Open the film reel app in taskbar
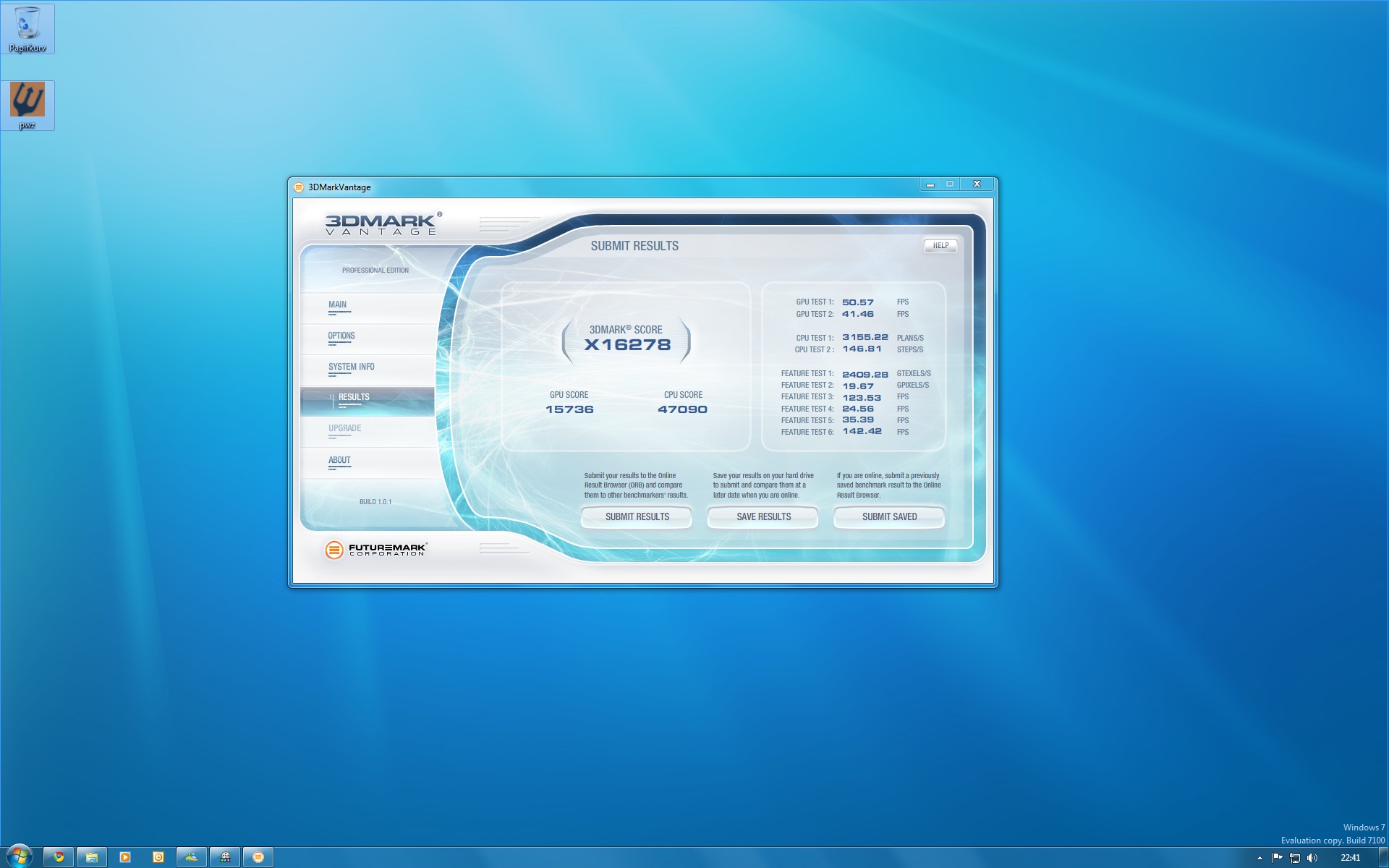1389x868 pixels. (x=225, y=857)
